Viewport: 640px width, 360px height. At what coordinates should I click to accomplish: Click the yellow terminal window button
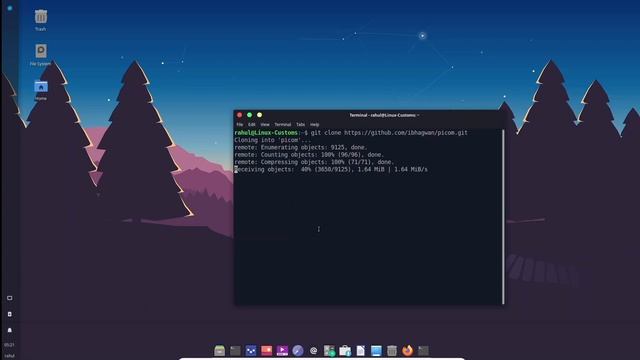coord(259,115)
